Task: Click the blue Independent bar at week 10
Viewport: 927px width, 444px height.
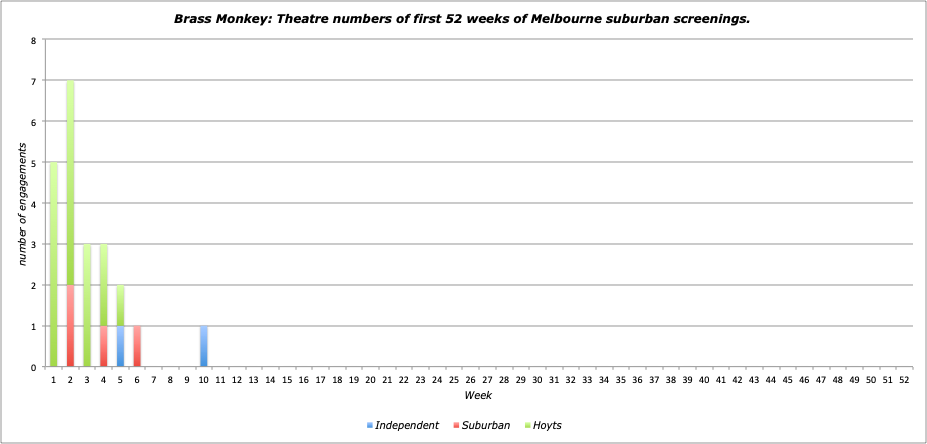Action: pyautogui.click(x=203, y=346)
